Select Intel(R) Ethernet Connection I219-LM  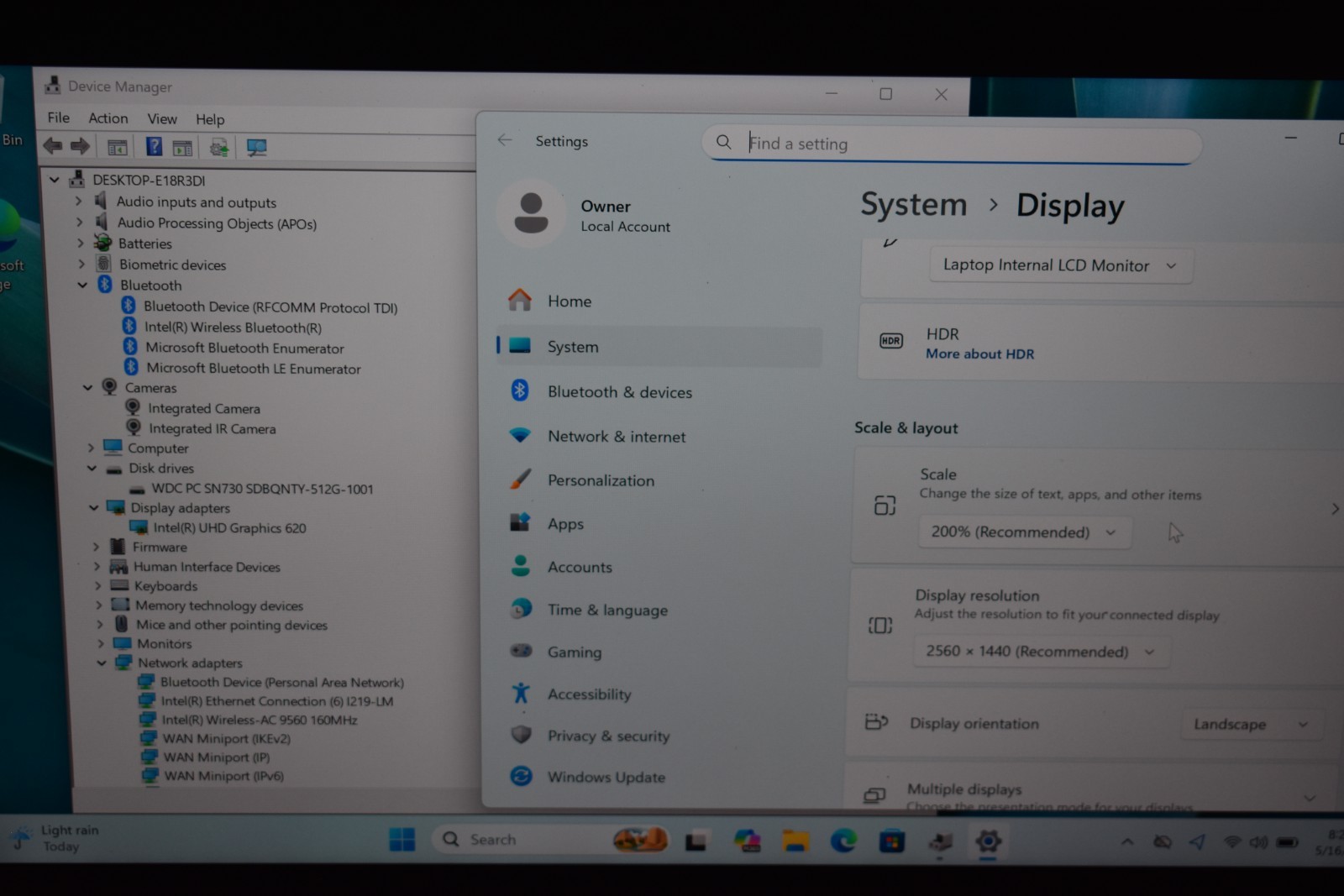[x=277, y=701]
